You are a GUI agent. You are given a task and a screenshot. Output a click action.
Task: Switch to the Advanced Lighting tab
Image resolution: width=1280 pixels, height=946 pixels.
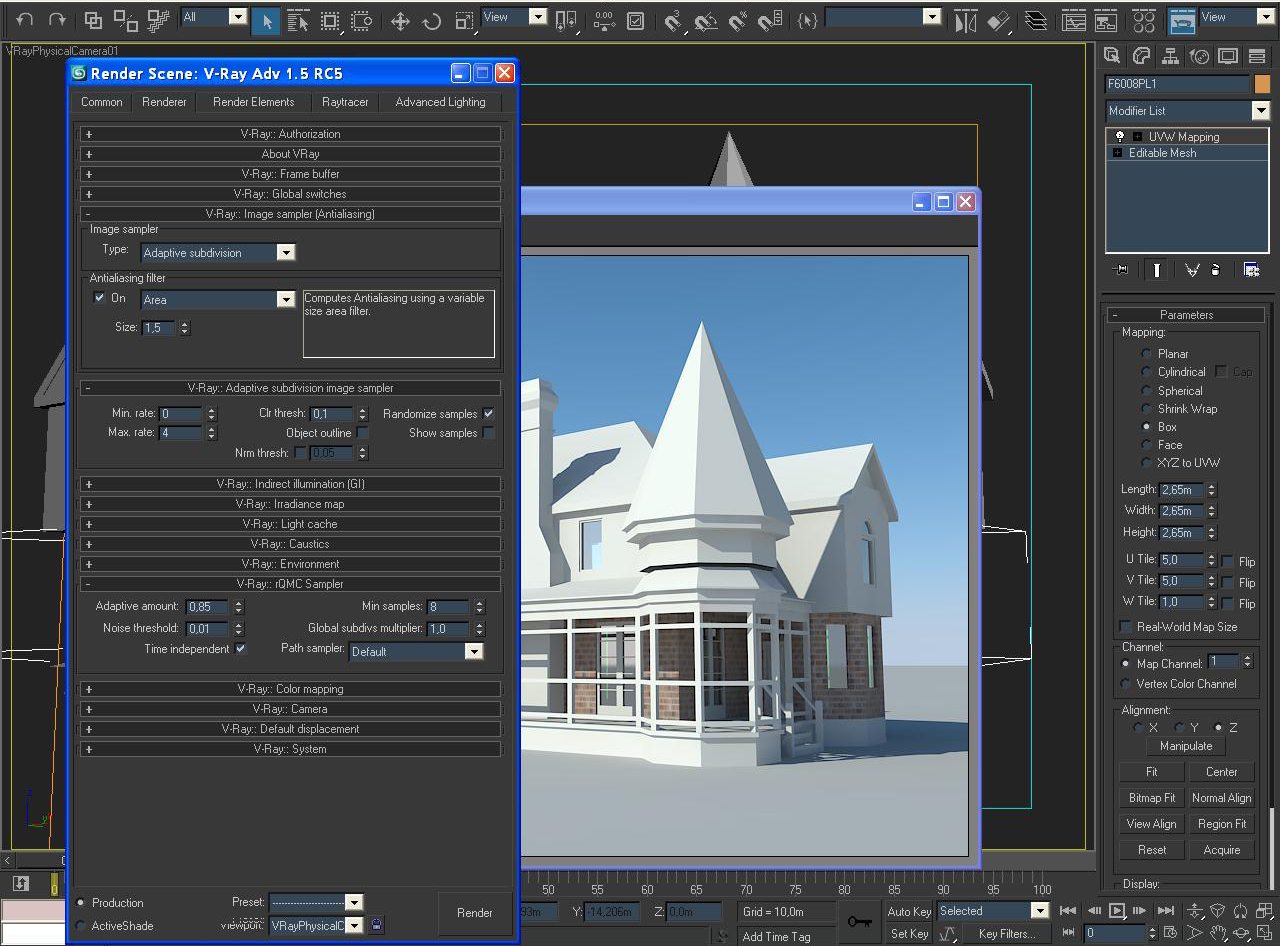coord(440,102)
